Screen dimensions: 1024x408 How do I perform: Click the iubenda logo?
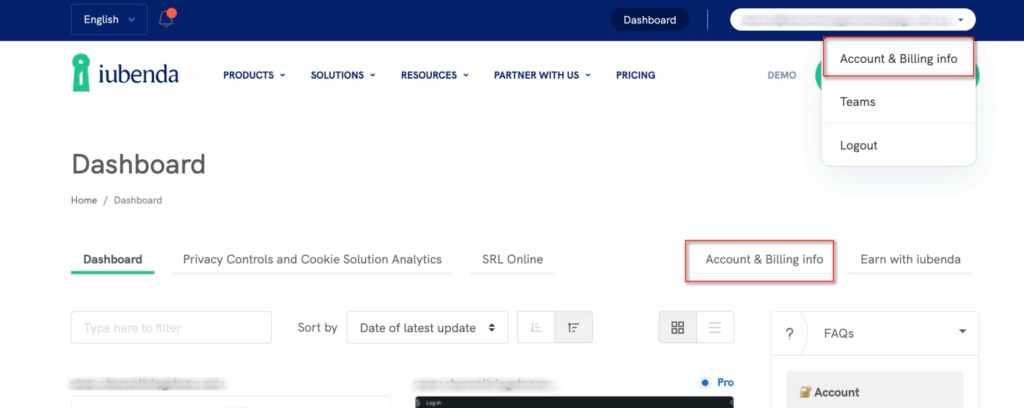point(125,75)
